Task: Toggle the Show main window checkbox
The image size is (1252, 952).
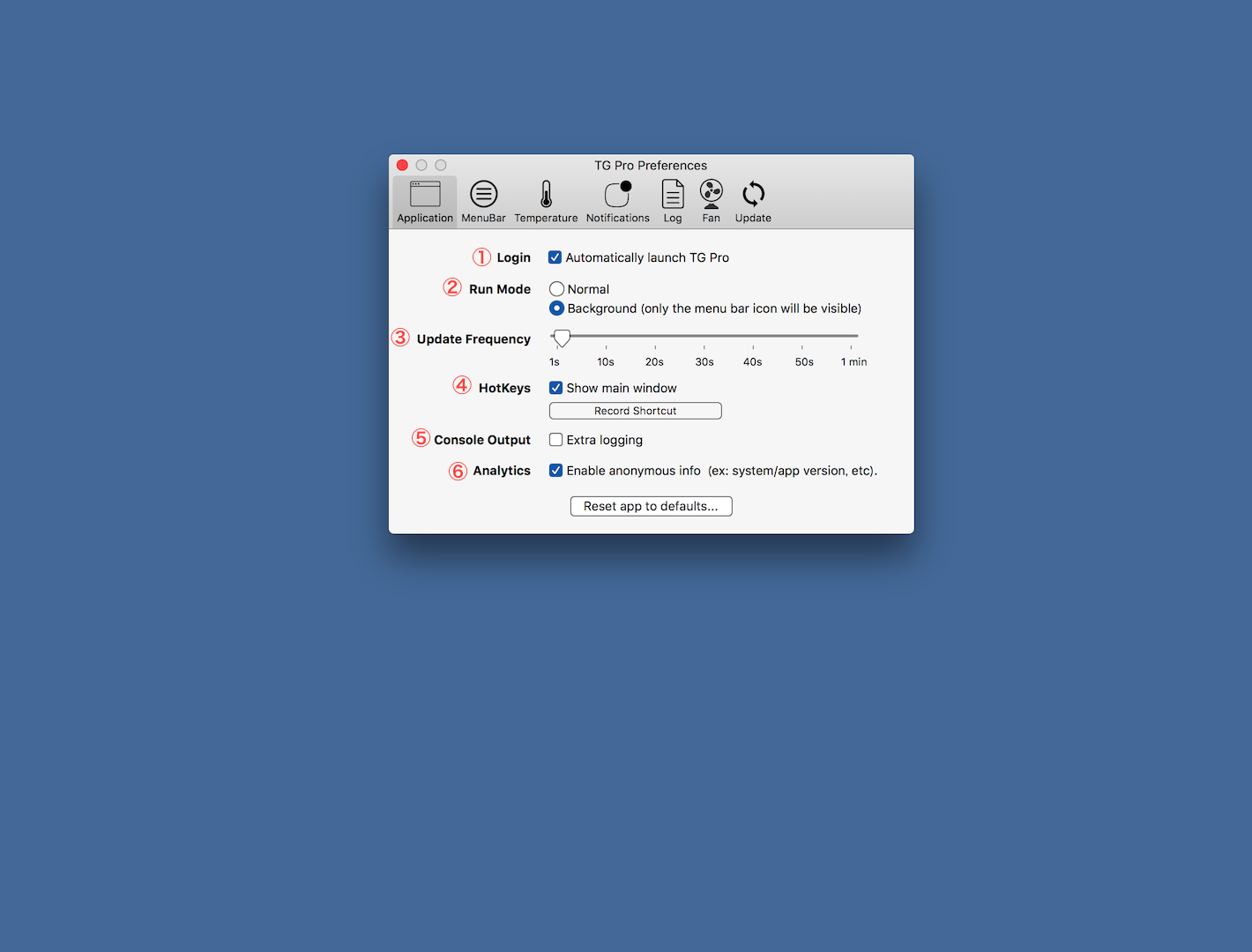Action: [x=556, y=388]
